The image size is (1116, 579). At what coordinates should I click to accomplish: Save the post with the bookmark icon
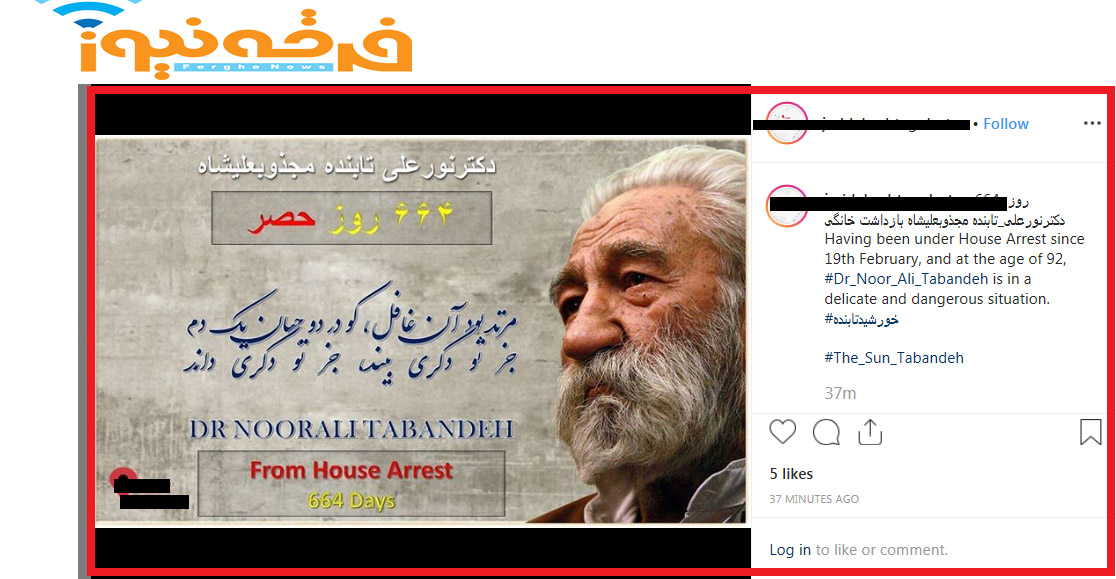(1090, 432)
